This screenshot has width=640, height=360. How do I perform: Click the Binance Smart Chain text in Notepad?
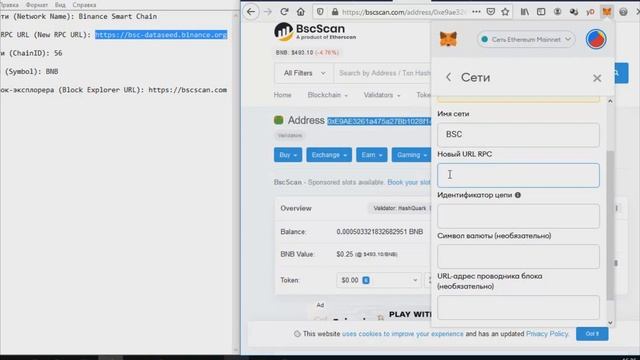[x=118, y=16]
